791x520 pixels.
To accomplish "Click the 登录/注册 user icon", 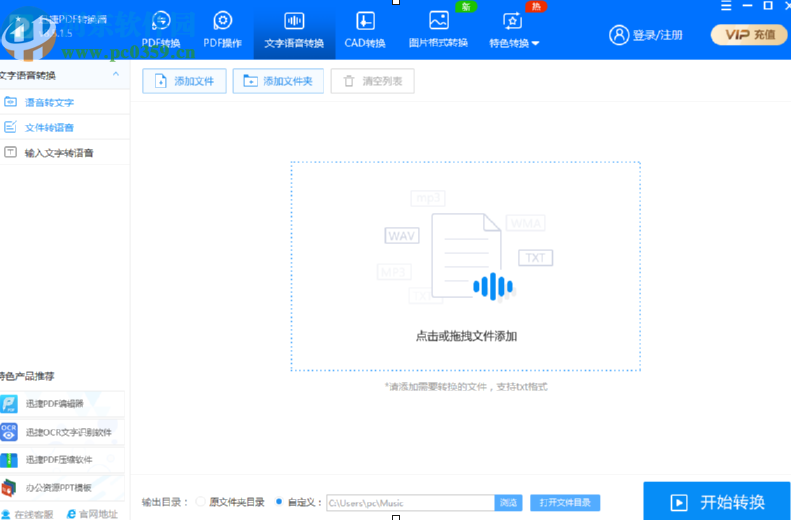I will pos(619,35).
